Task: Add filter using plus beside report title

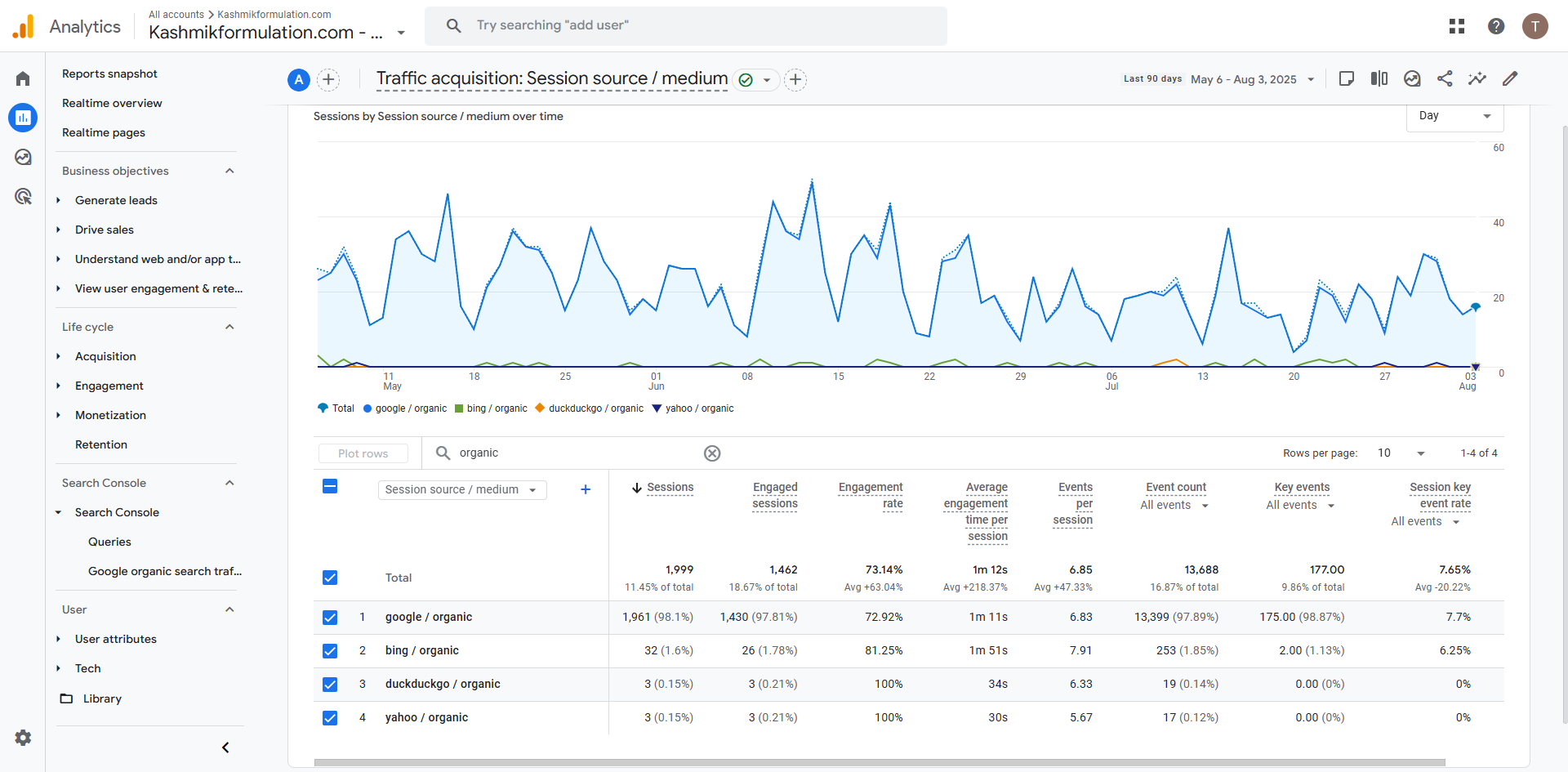Action: pyautogui.click(x=795, y=79)
